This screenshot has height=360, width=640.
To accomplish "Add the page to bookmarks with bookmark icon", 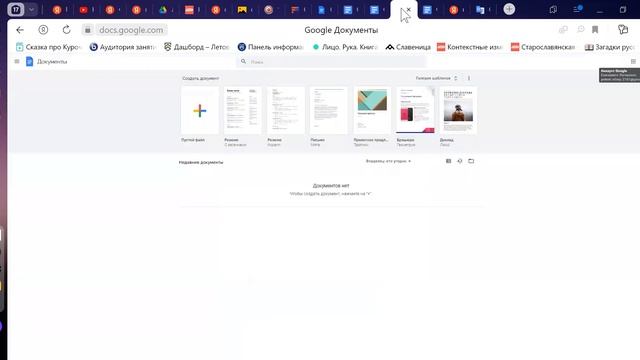I will [x=595, y=29].
